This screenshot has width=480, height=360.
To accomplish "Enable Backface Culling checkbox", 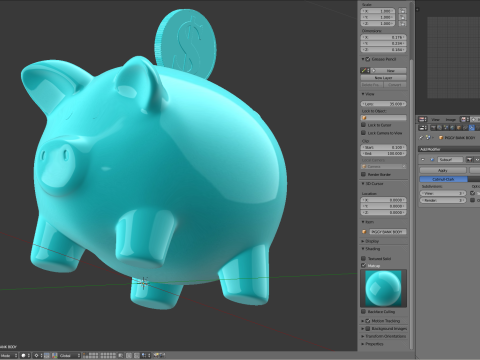I will pyautogui.click(x=364, y=311).
